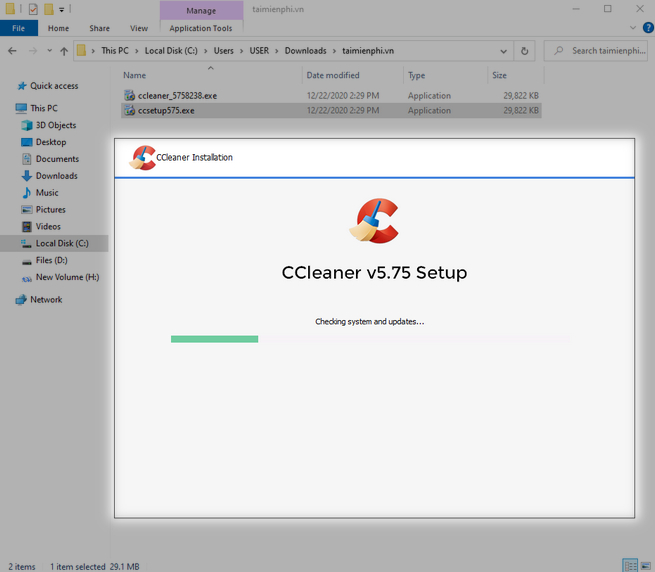The height and width of the screenshot is (572, 655).
Task: Refresh the current folder view
Action: (x=526, y=50)
